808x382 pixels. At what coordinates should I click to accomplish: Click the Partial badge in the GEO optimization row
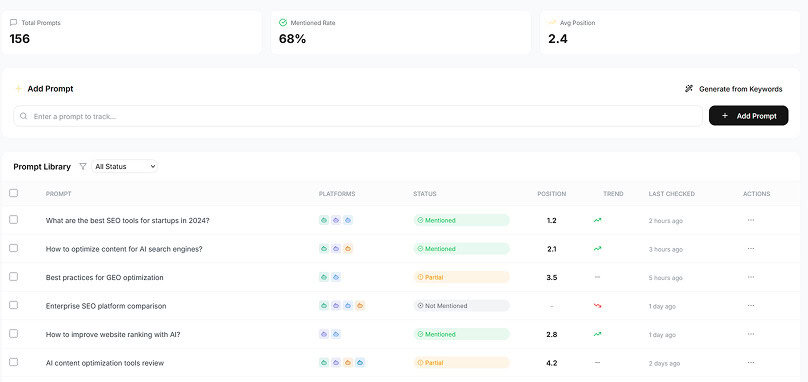point(461,277)
